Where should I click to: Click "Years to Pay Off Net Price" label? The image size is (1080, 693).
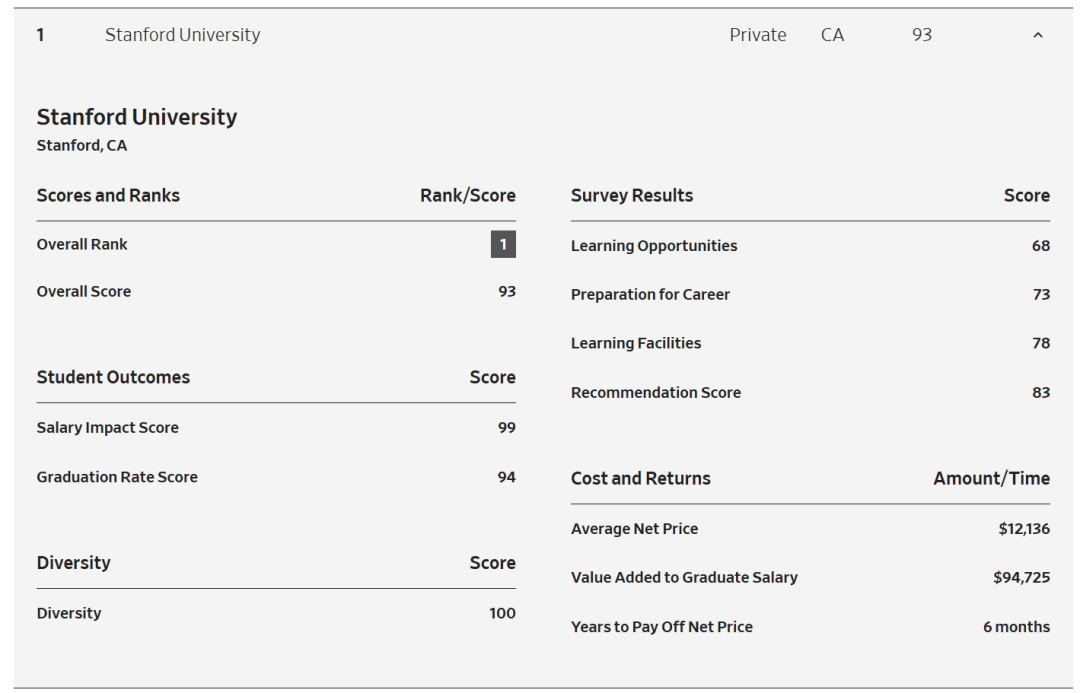tap(662, 627)
